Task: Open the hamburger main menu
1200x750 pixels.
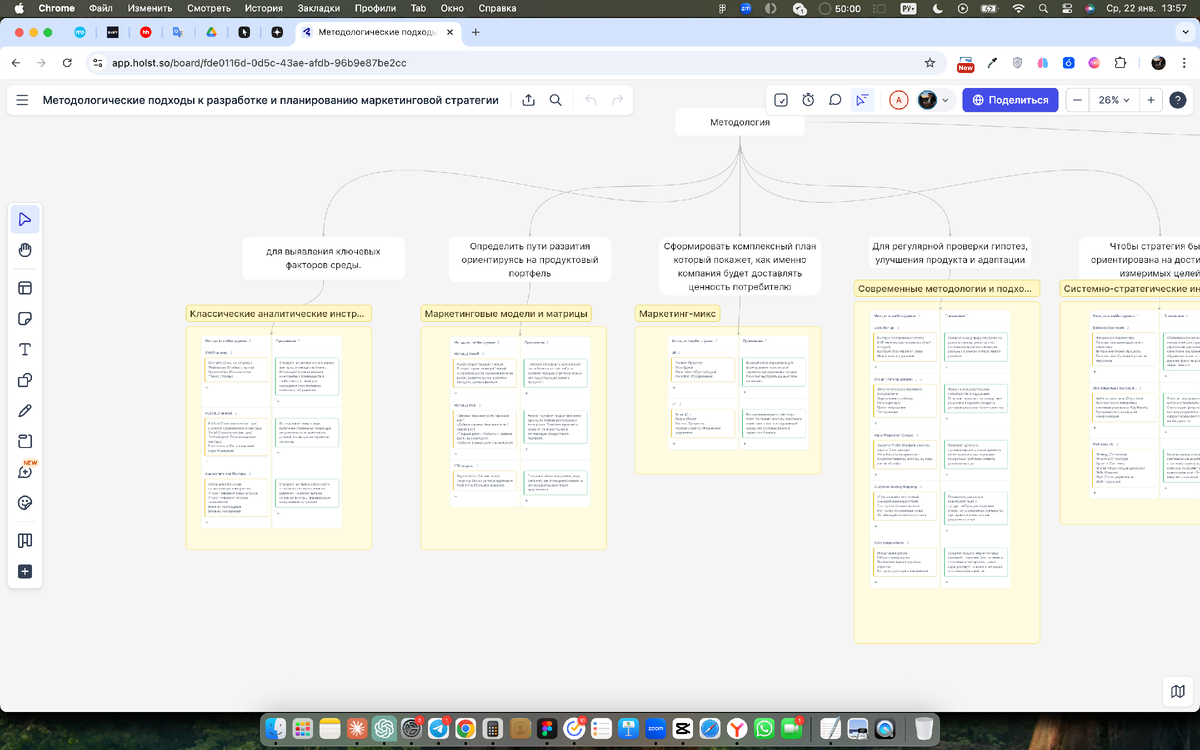Action: [x=22, y=100]
